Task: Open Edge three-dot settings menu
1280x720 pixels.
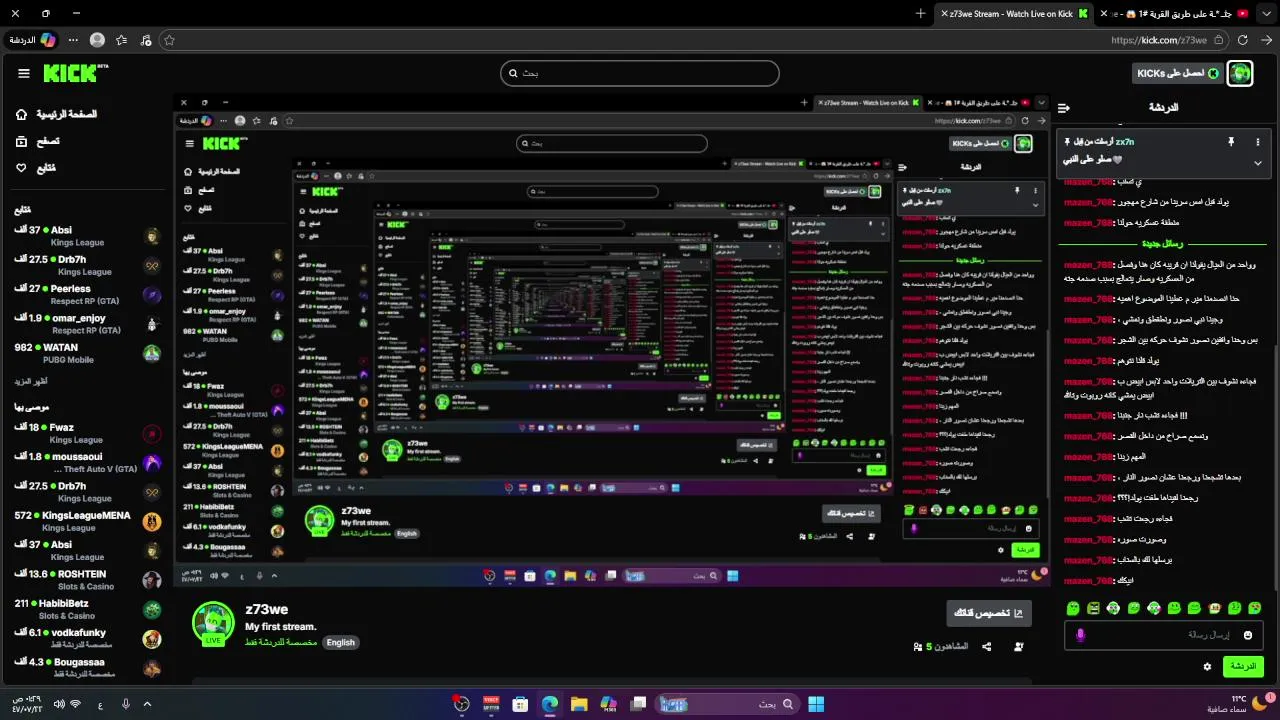Action: [x=74, y=40]
